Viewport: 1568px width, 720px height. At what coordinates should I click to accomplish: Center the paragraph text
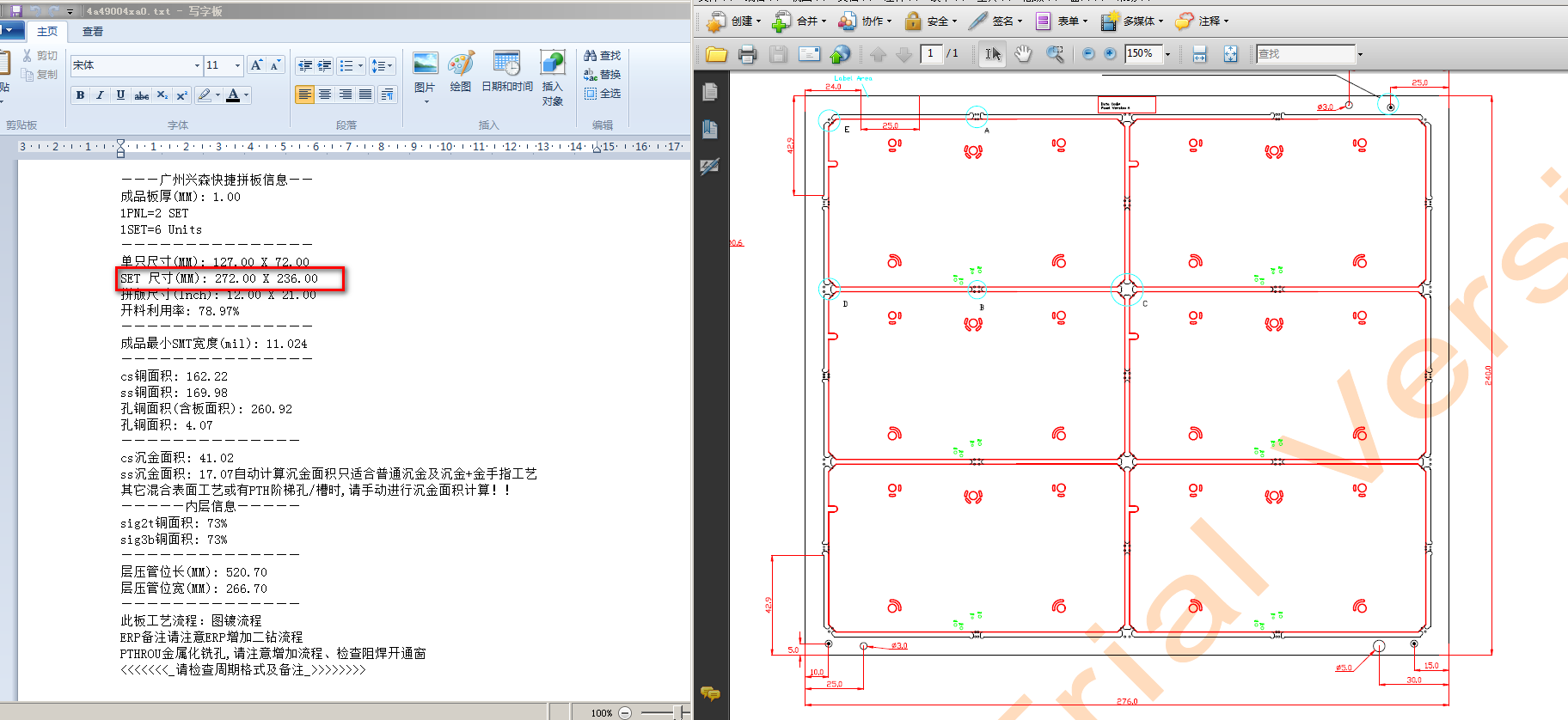325,95
